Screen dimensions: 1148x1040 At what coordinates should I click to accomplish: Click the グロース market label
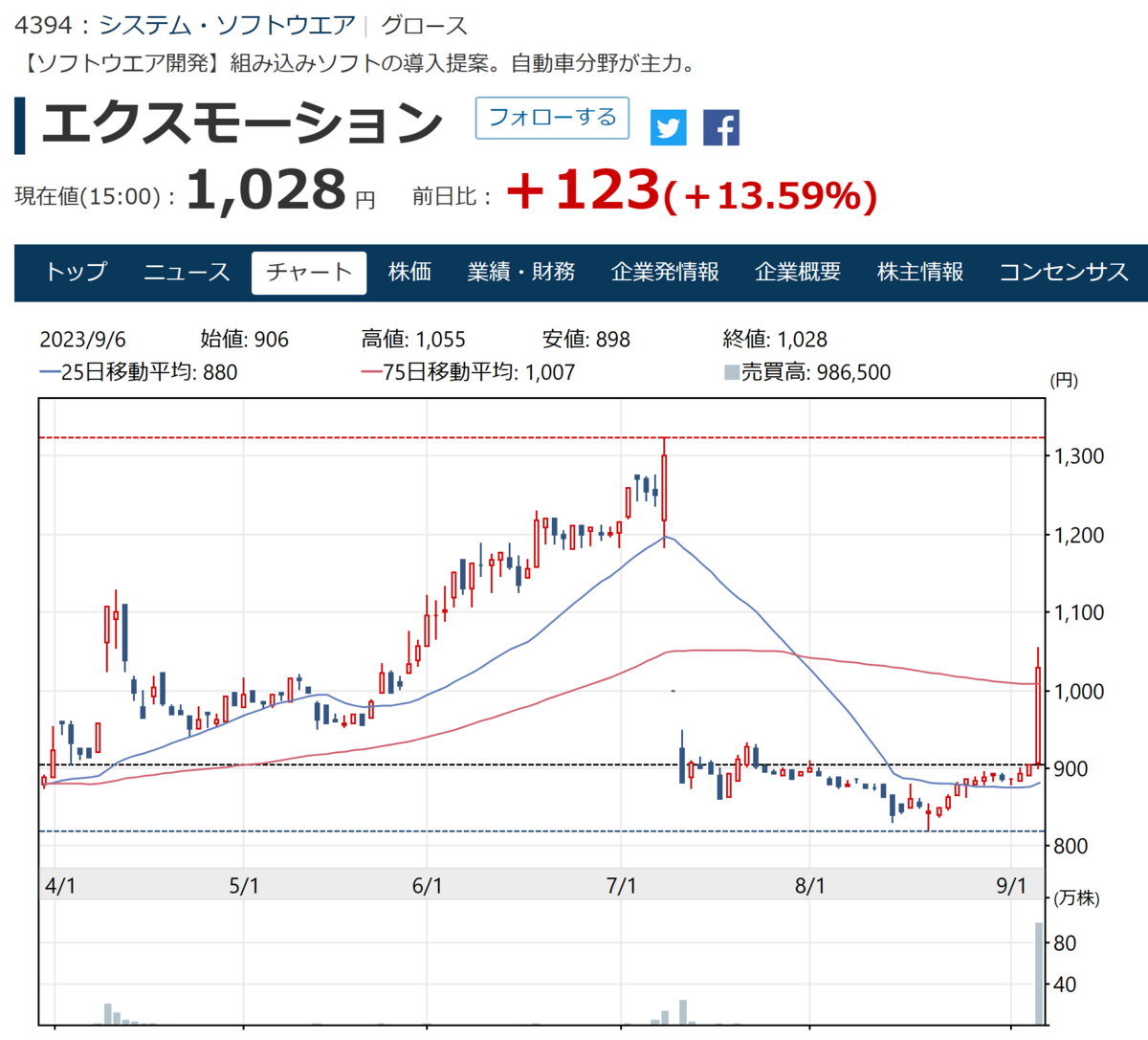[x=424, y=26]
